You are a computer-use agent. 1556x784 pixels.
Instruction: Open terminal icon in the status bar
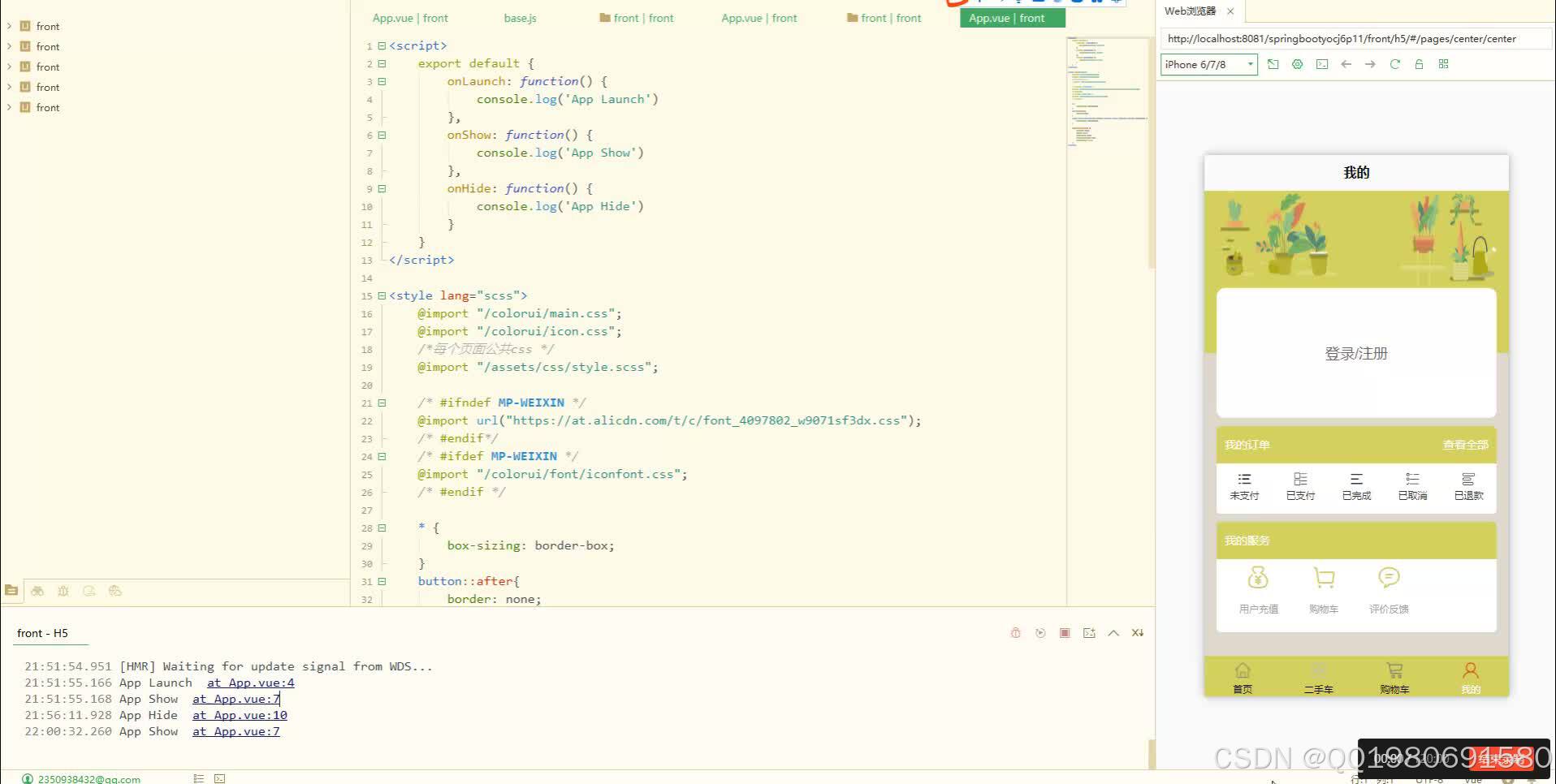click(219, 778)
